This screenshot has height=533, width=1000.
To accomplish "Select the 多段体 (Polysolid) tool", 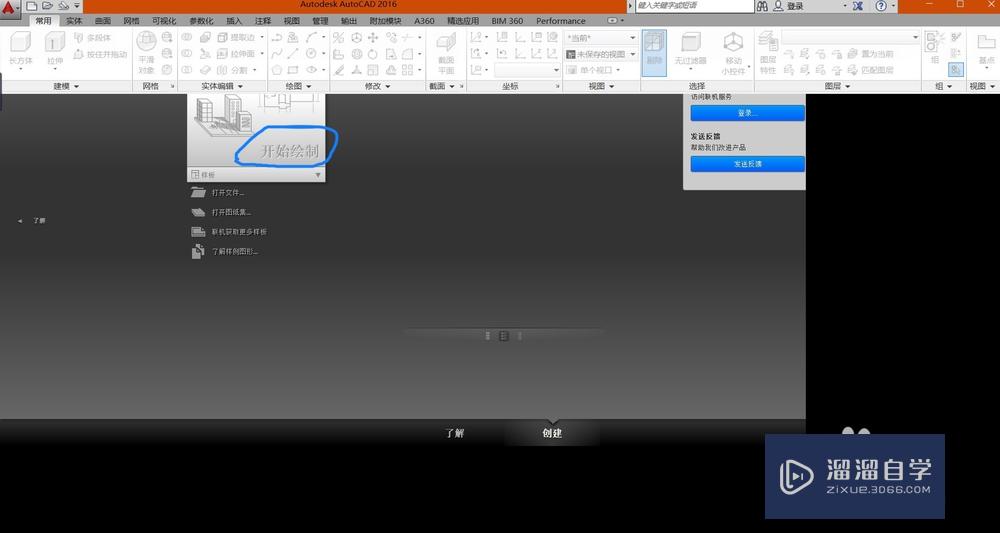I will point(92,38).
